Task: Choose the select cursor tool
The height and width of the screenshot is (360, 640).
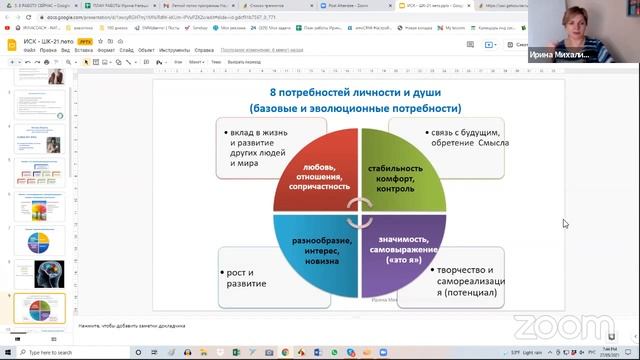Action: point(86,62)
